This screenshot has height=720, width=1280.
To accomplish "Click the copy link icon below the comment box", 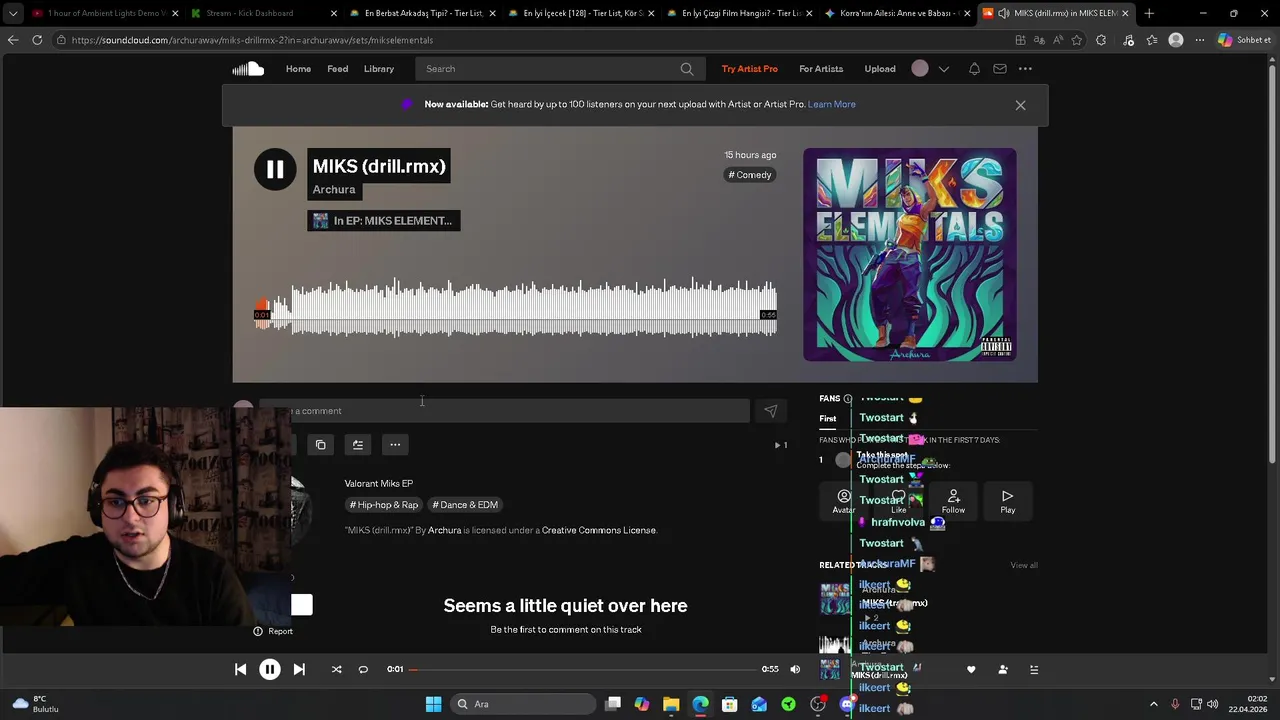I will [320, 445].
